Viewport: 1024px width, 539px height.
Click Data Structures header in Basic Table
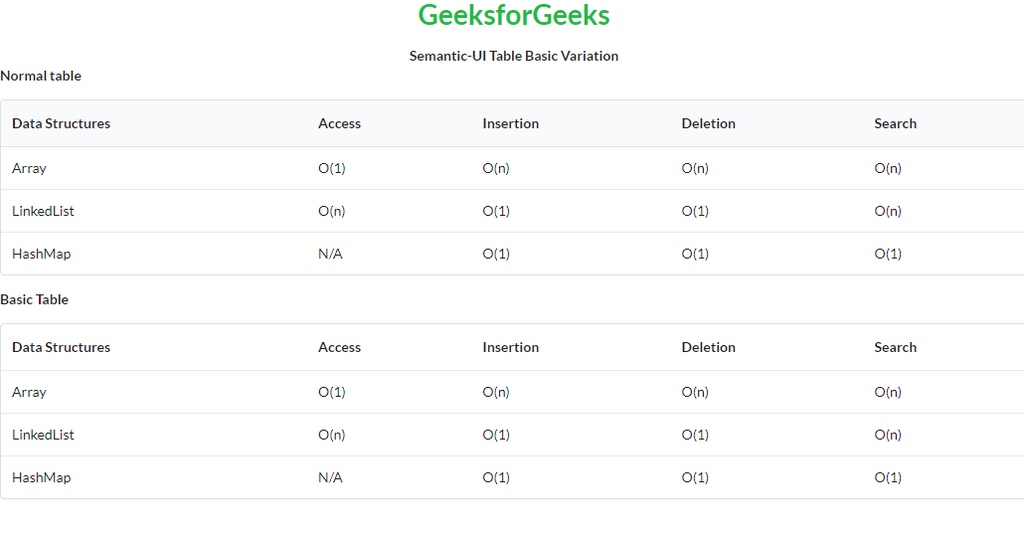[61, 348]
